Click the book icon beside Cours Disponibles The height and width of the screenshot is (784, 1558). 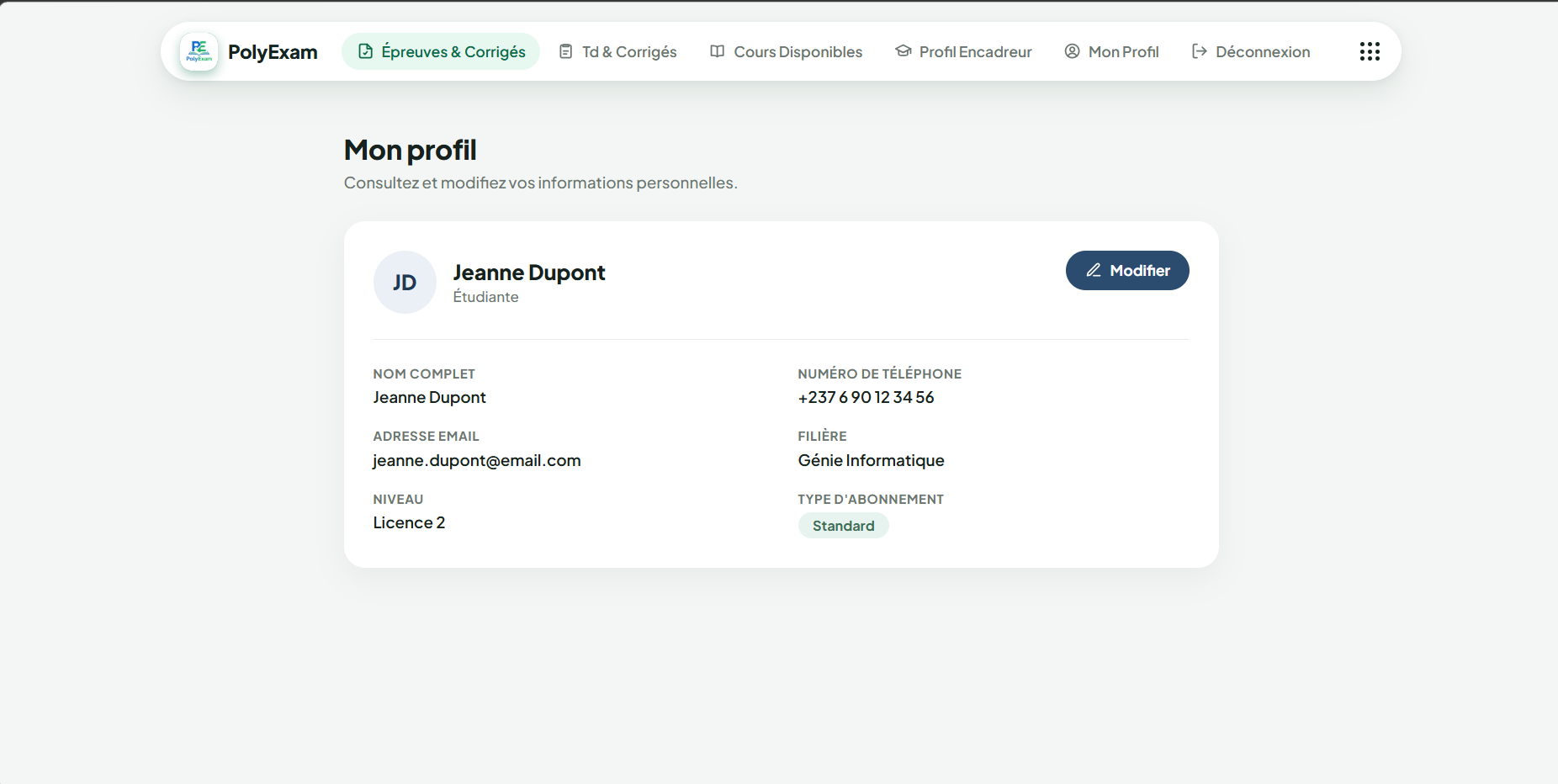point(718,51)
